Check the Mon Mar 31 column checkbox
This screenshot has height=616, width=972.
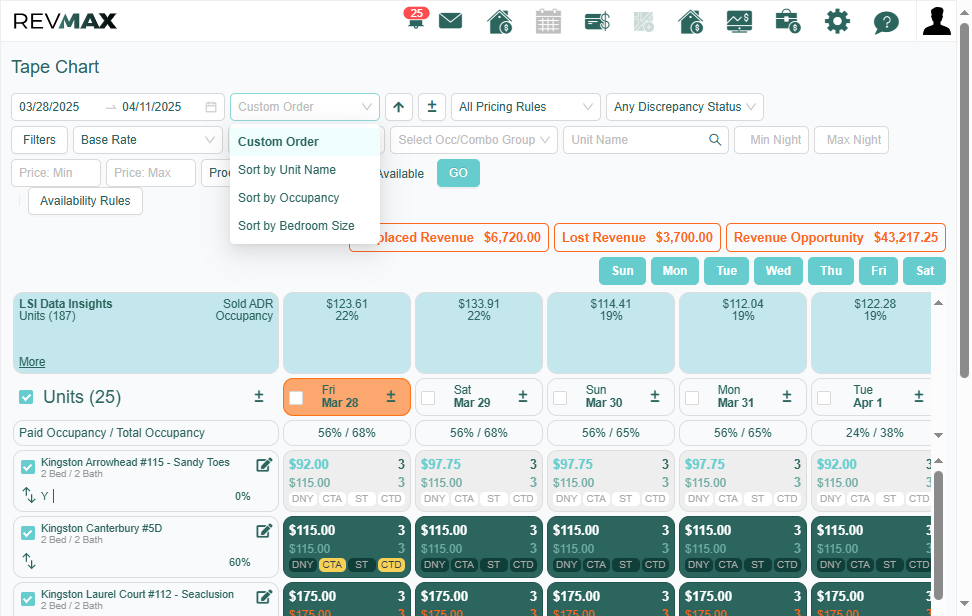click(x=692, y=398)
